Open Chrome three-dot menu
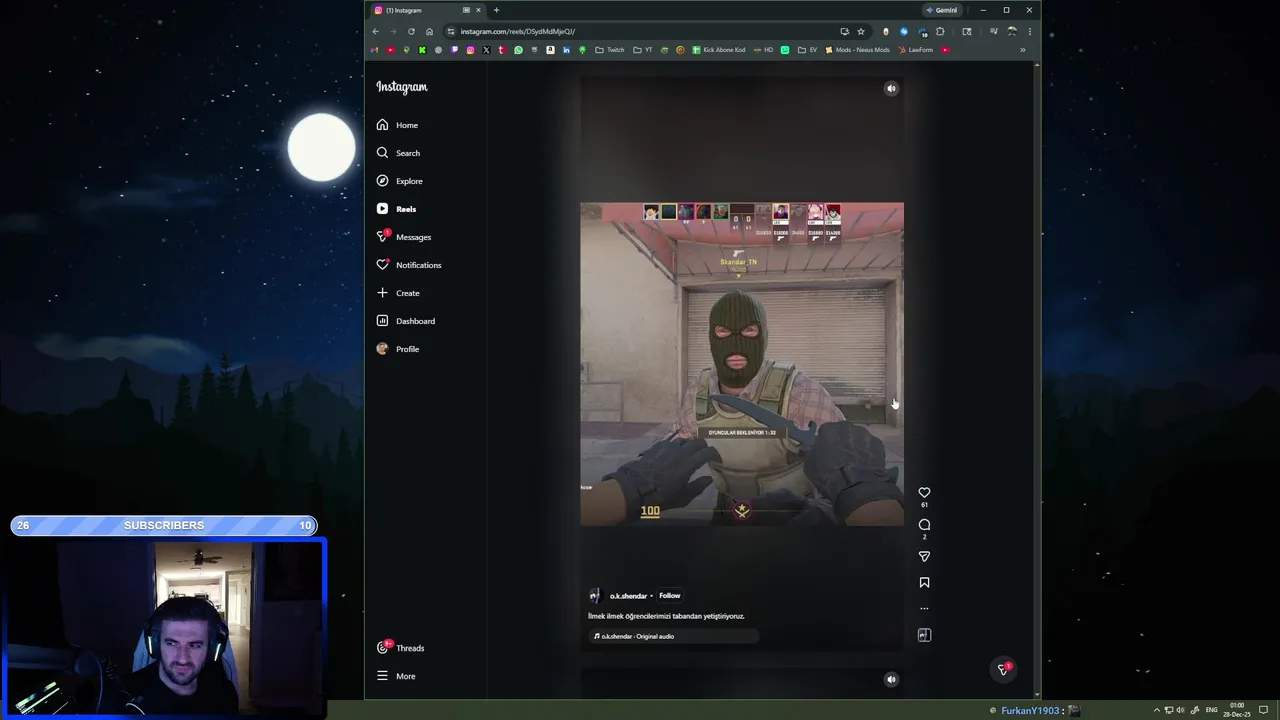The image size is (1280, 720). 1030,31
